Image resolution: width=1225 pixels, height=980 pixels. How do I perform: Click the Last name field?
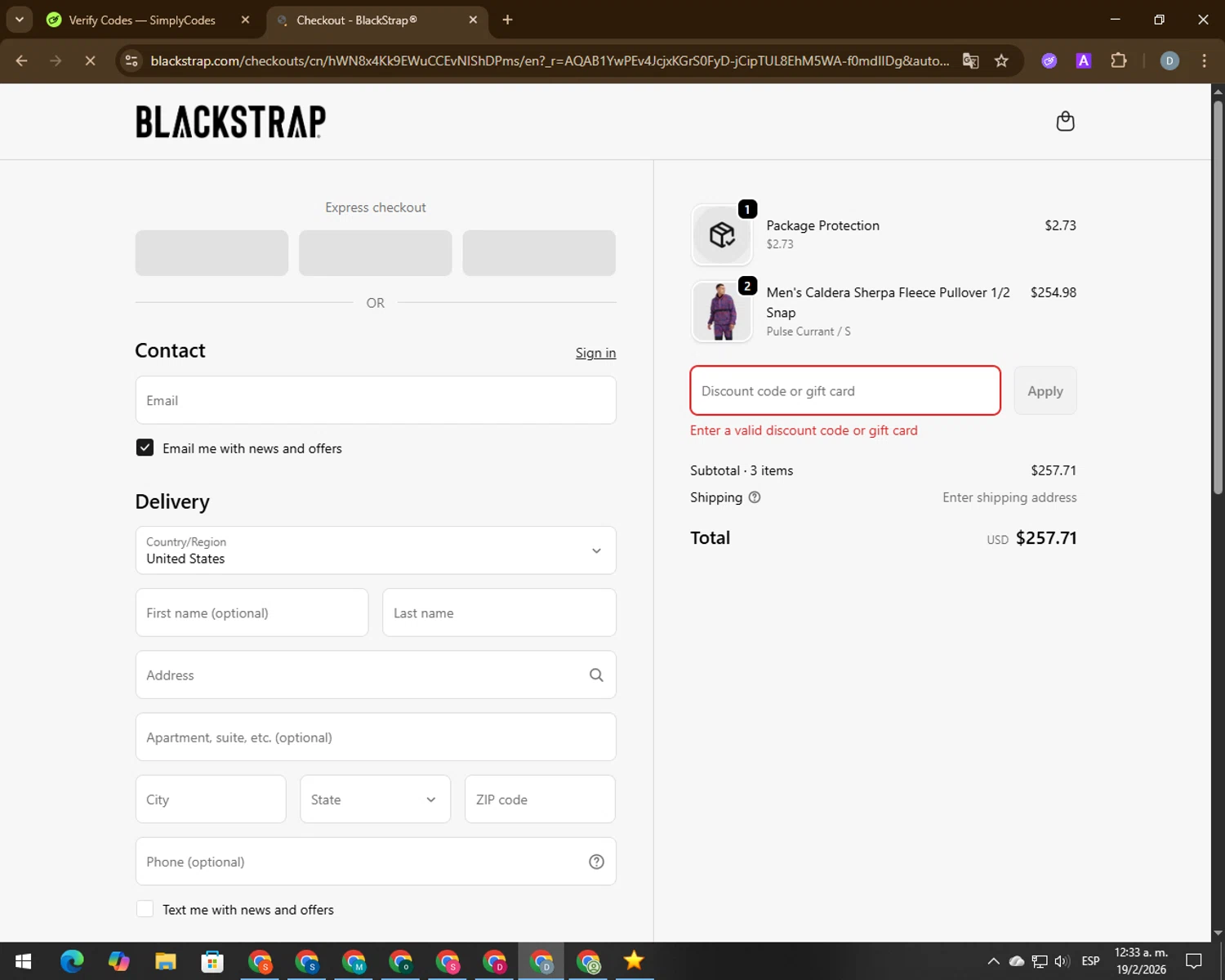499,612
